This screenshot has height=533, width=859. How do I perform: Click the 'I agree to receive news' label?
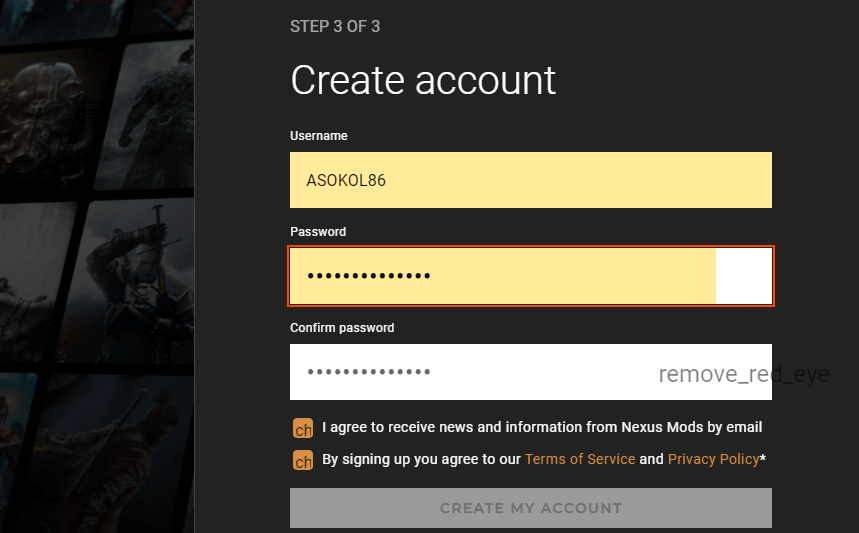542,427
